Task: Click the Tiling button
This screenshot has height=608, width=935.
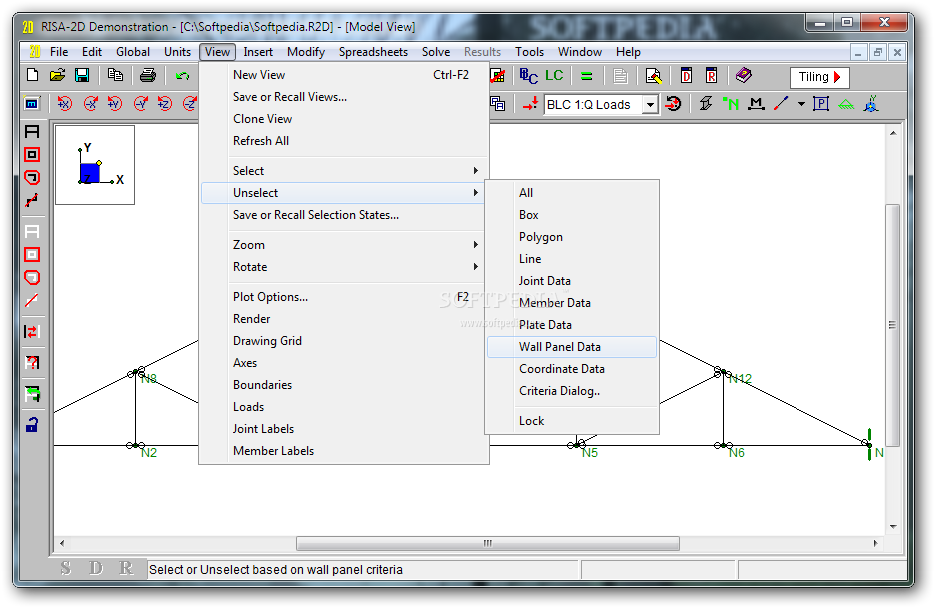Action: click(x=819, y=77)
